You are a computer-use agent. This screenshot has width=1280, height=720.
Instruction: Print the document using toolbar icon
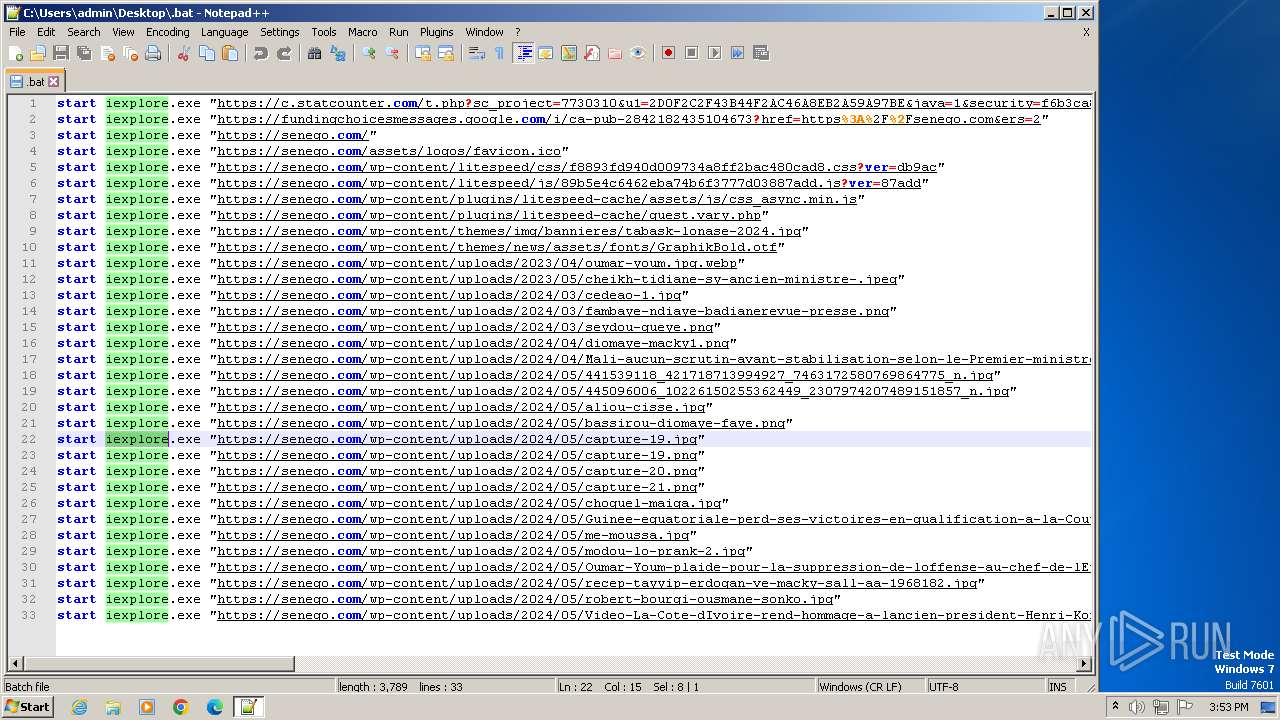pos(153,53)
